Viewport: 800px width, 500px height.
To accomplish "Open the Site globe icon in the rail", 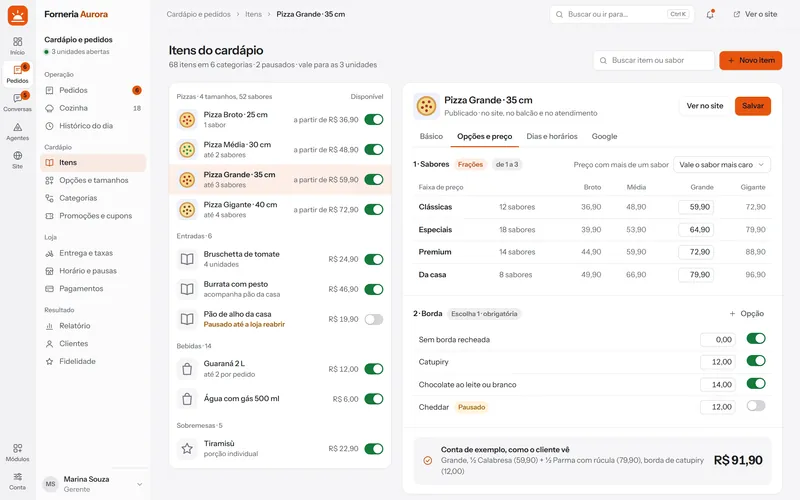I will 17,160.
